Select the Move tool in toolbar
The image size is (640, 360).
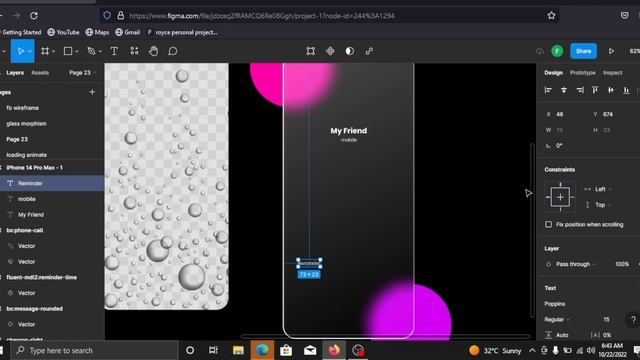(x=20, y=51)
